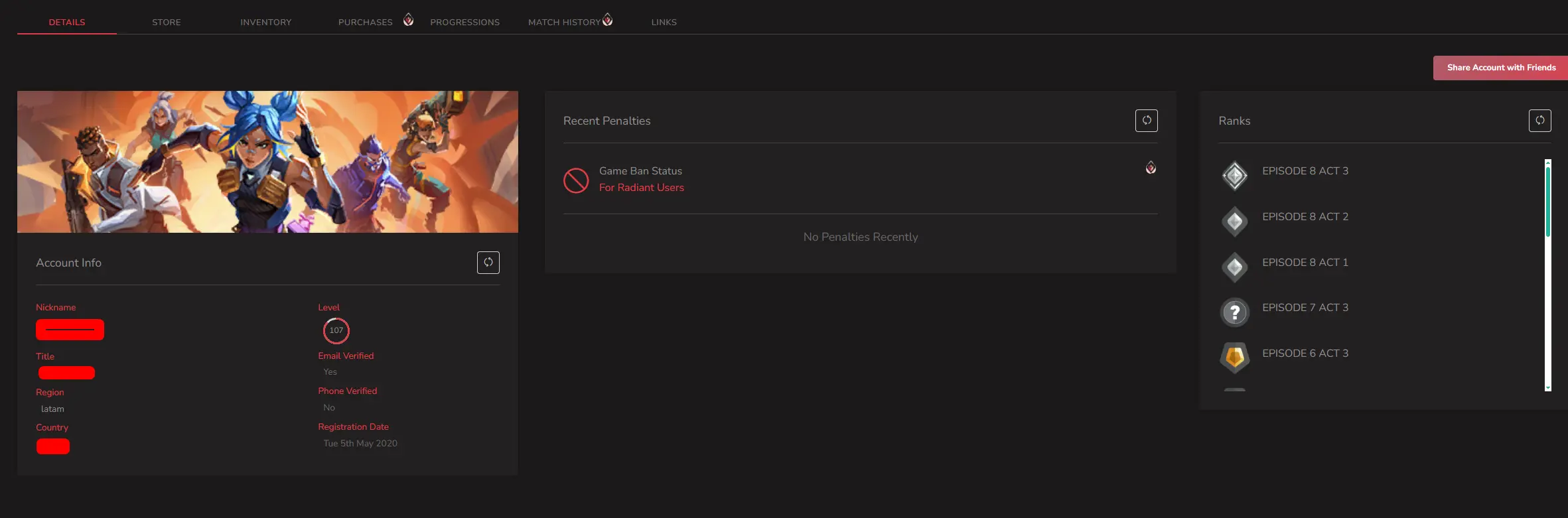Viewport: 1568px width, 518px height.
Task: Click the gold rank icon for Episode 6 Act 3
Action: 1234,358
